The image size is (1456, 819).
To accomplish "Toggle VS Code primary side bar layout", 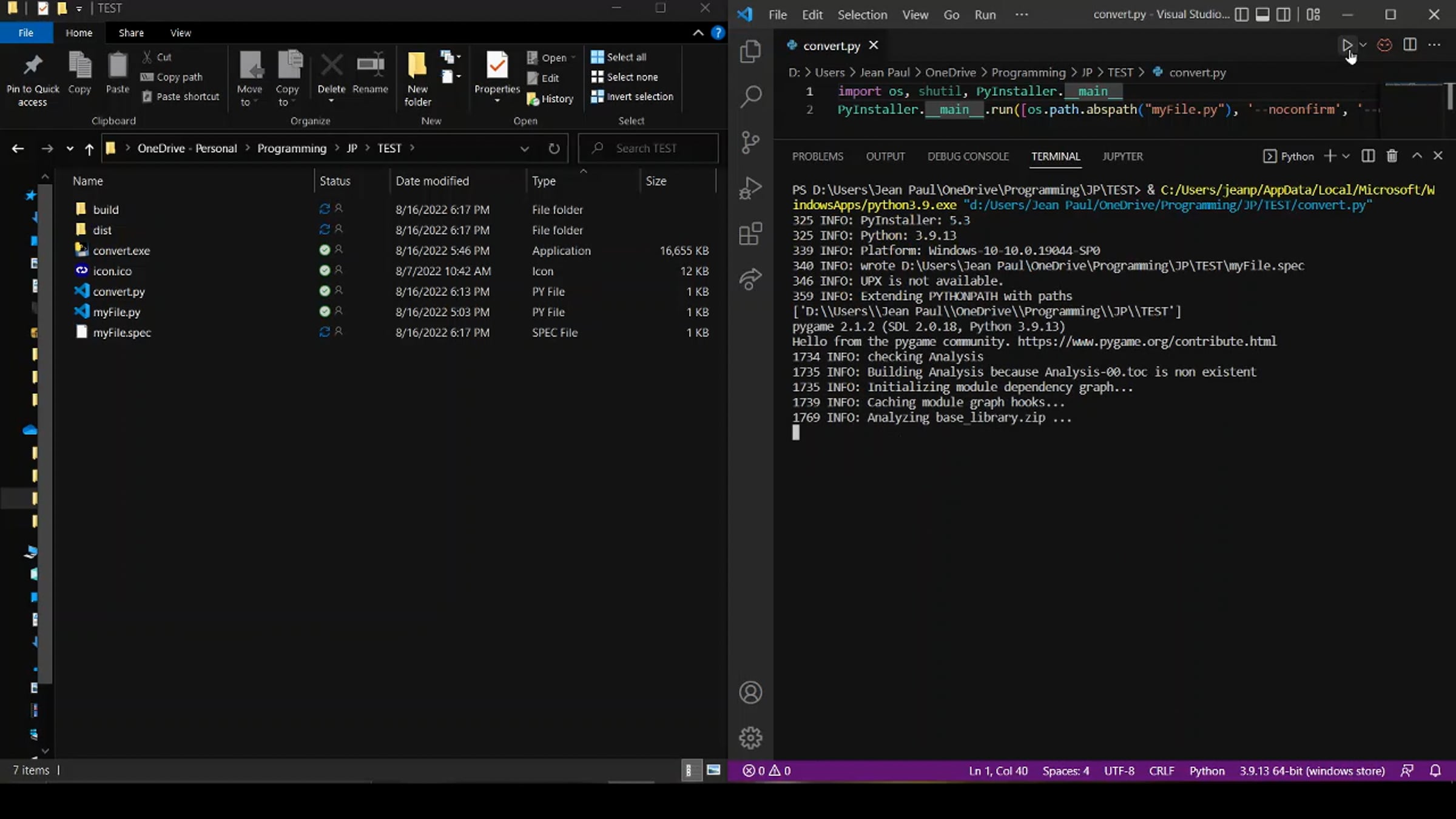I will [x=1242, y=15].
